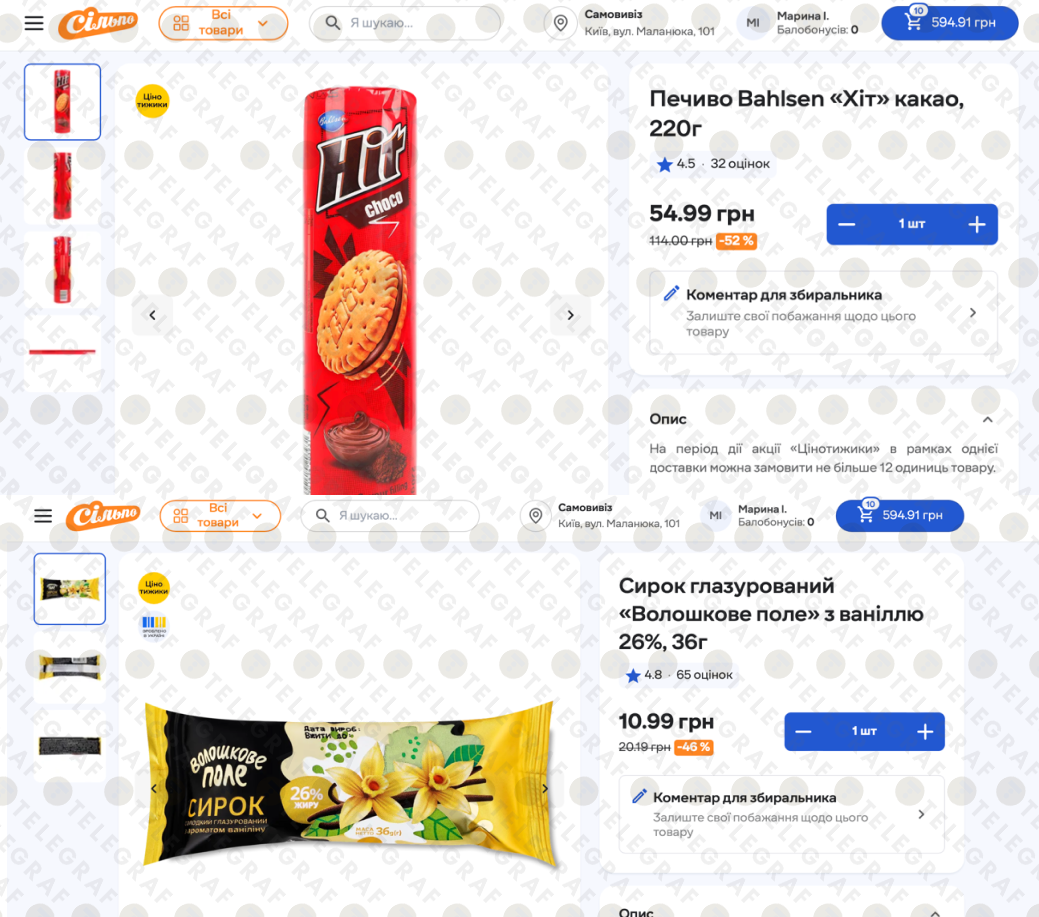The image size is (1039, 917).
Task: Select the third Hit cookie thumbnail
Action: [62, 270]
